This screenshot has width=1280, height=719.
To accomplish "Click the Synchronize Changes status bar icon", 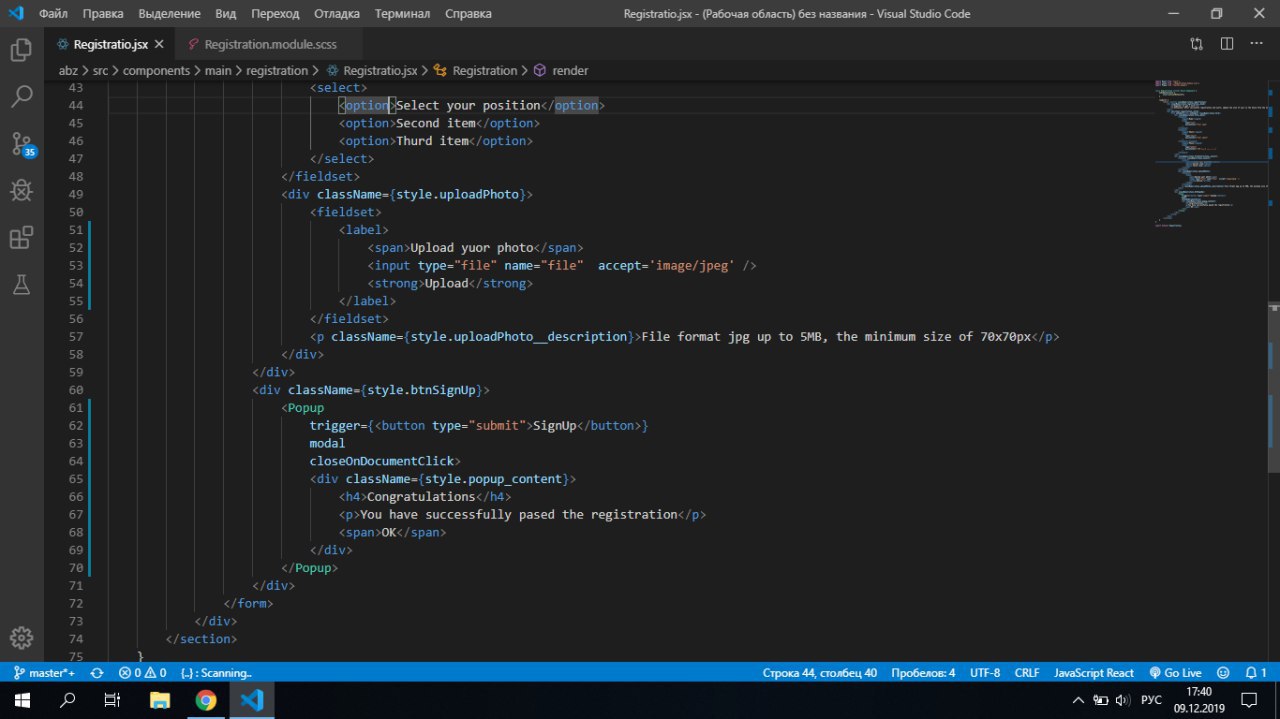I will [97, 673].
